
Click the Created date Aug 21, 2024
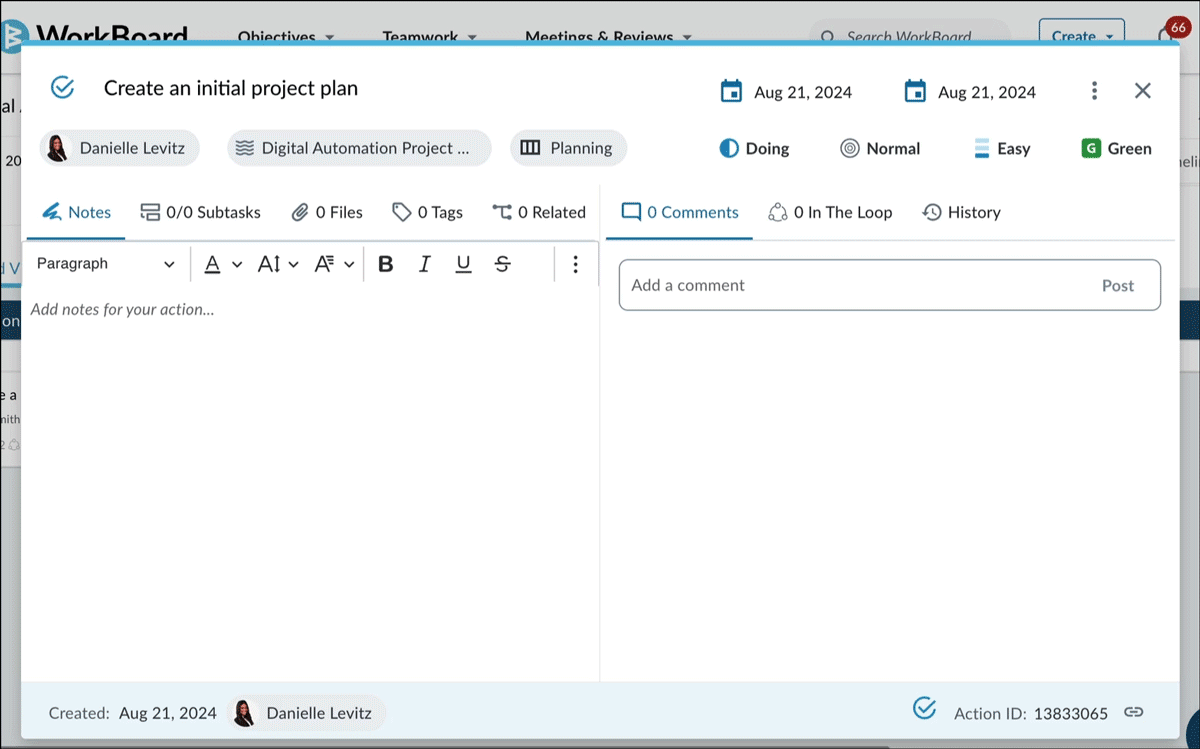tap(168, 713)
